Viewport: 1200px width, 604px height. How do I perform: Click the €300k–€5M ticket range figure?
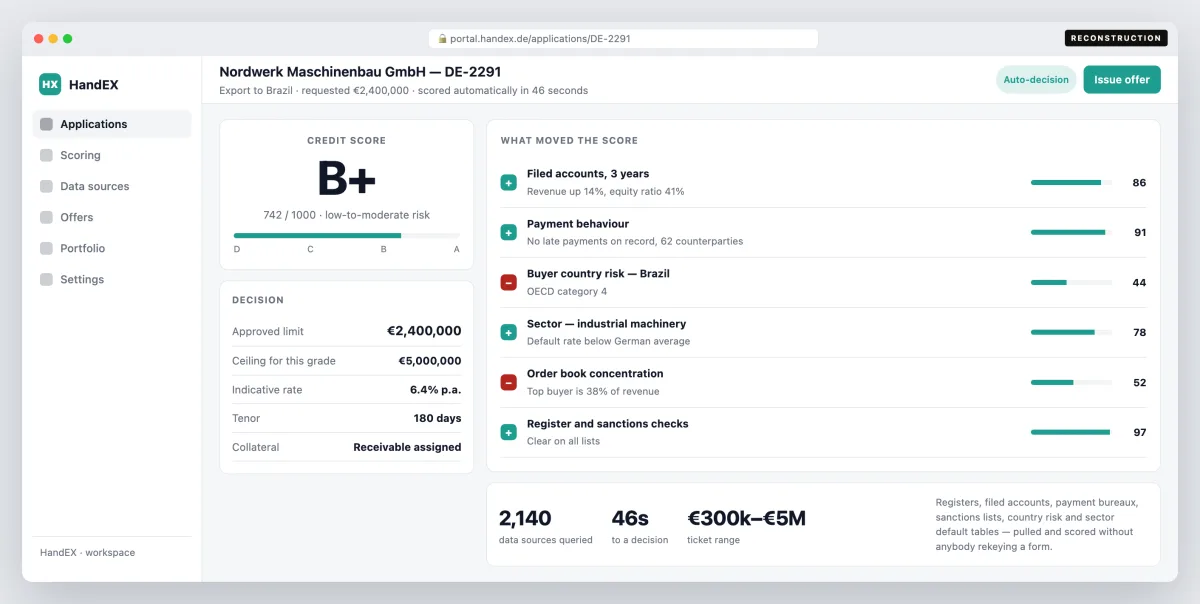click(746, 519)
